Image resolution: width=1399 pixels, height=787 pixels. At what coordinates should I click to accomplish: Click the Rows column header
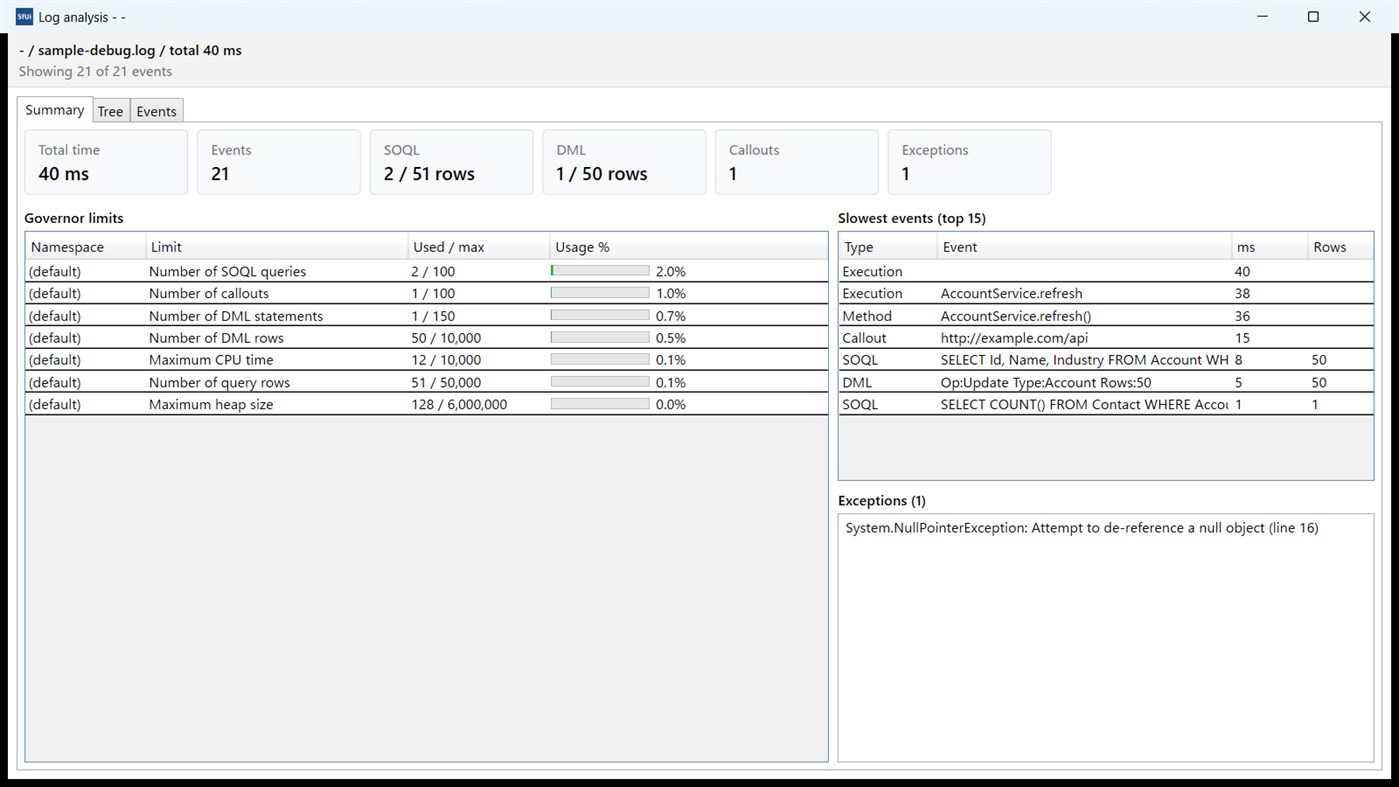pos(1341,247)
